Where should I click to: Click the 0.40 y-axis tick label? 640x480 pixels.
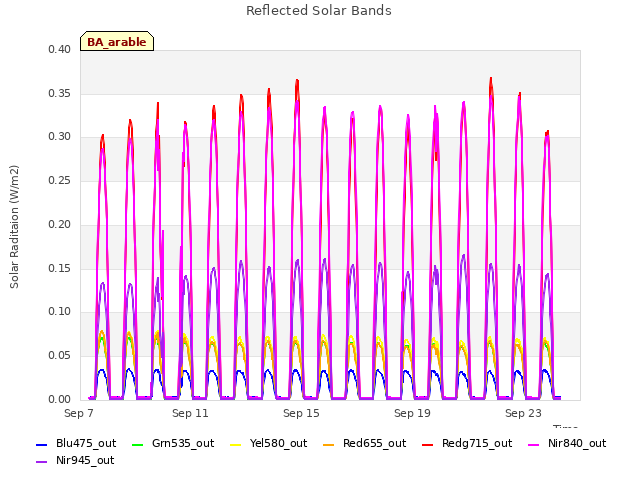click(60, 49)
